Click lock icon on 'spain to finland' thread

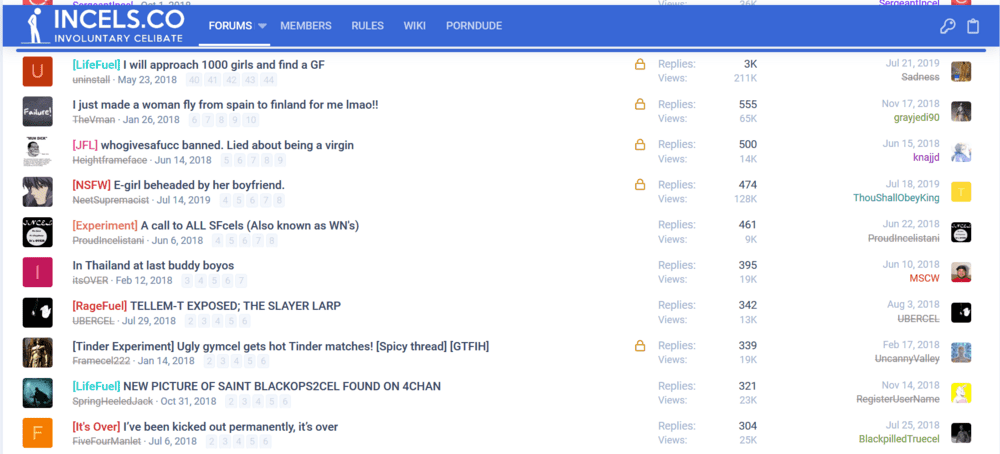tap(640, 105)
